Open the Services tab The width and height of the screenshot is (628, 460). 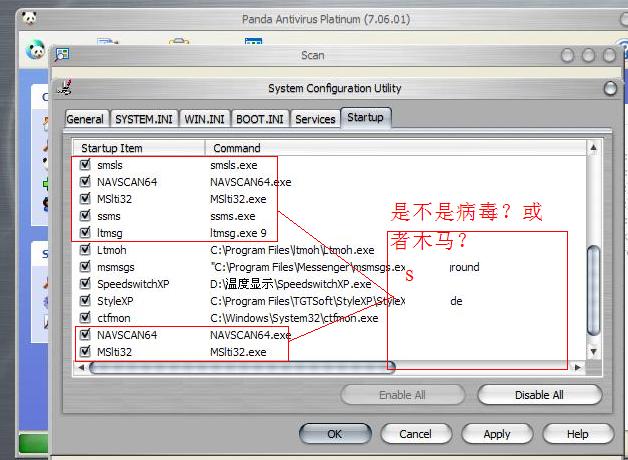(315, 119)
